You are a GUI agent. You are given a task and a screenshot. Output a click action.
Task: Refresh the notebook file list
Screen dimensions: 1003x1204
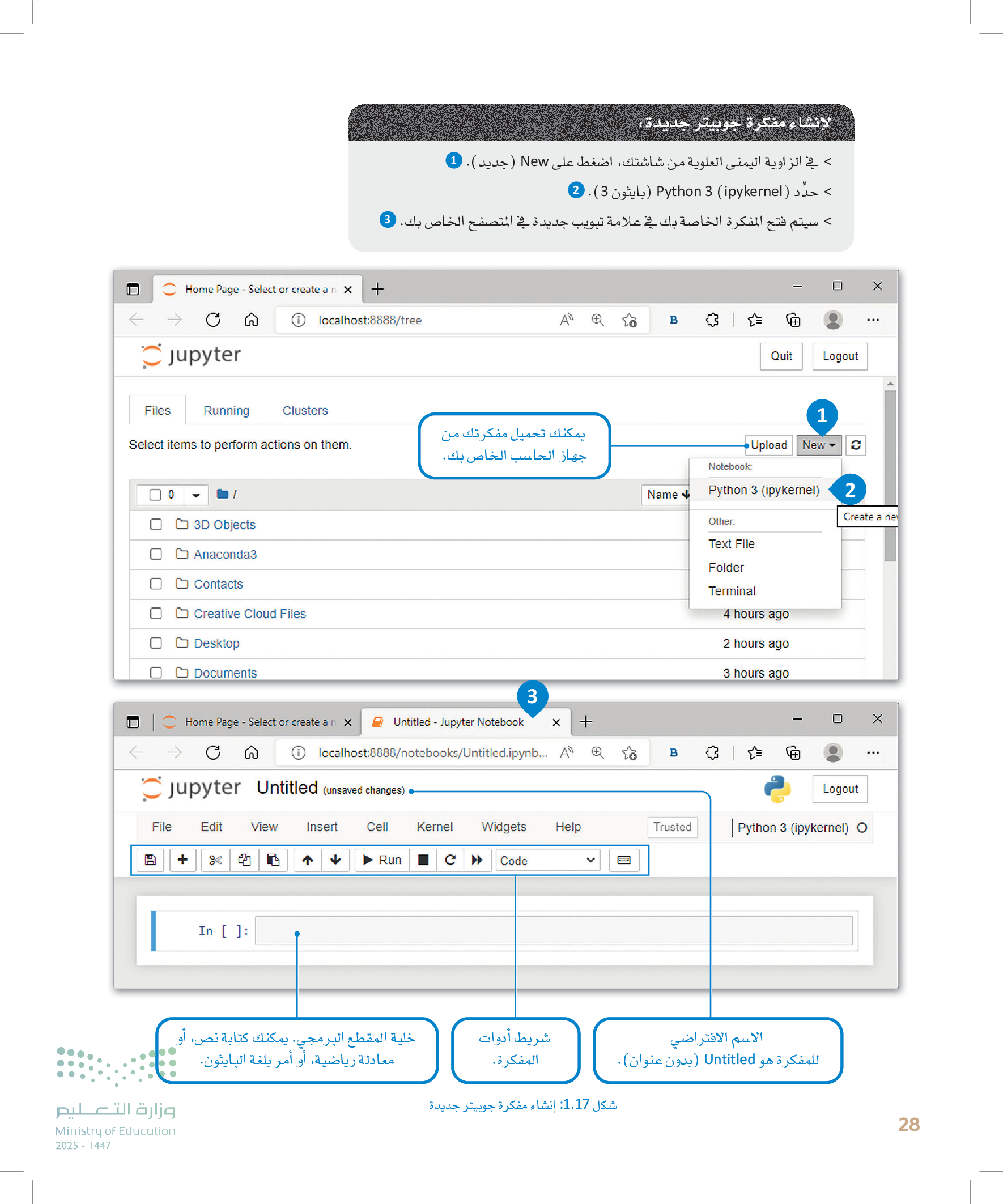pos(856,445)
